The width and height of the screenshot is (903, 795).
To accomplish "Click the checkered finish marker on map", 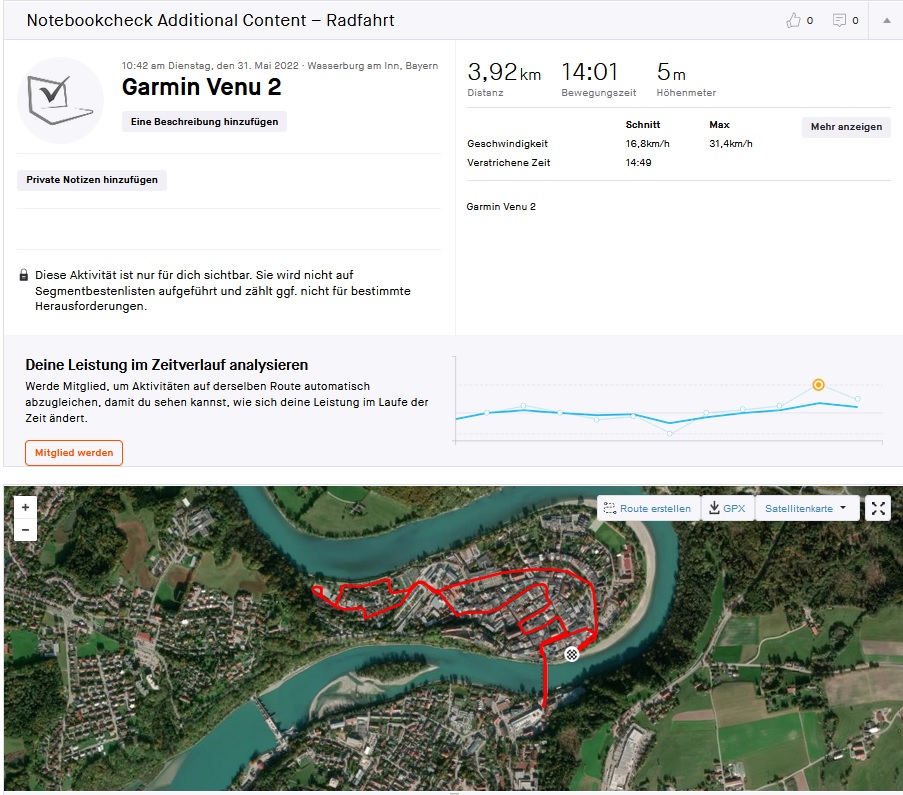I will tap(571, 654).
